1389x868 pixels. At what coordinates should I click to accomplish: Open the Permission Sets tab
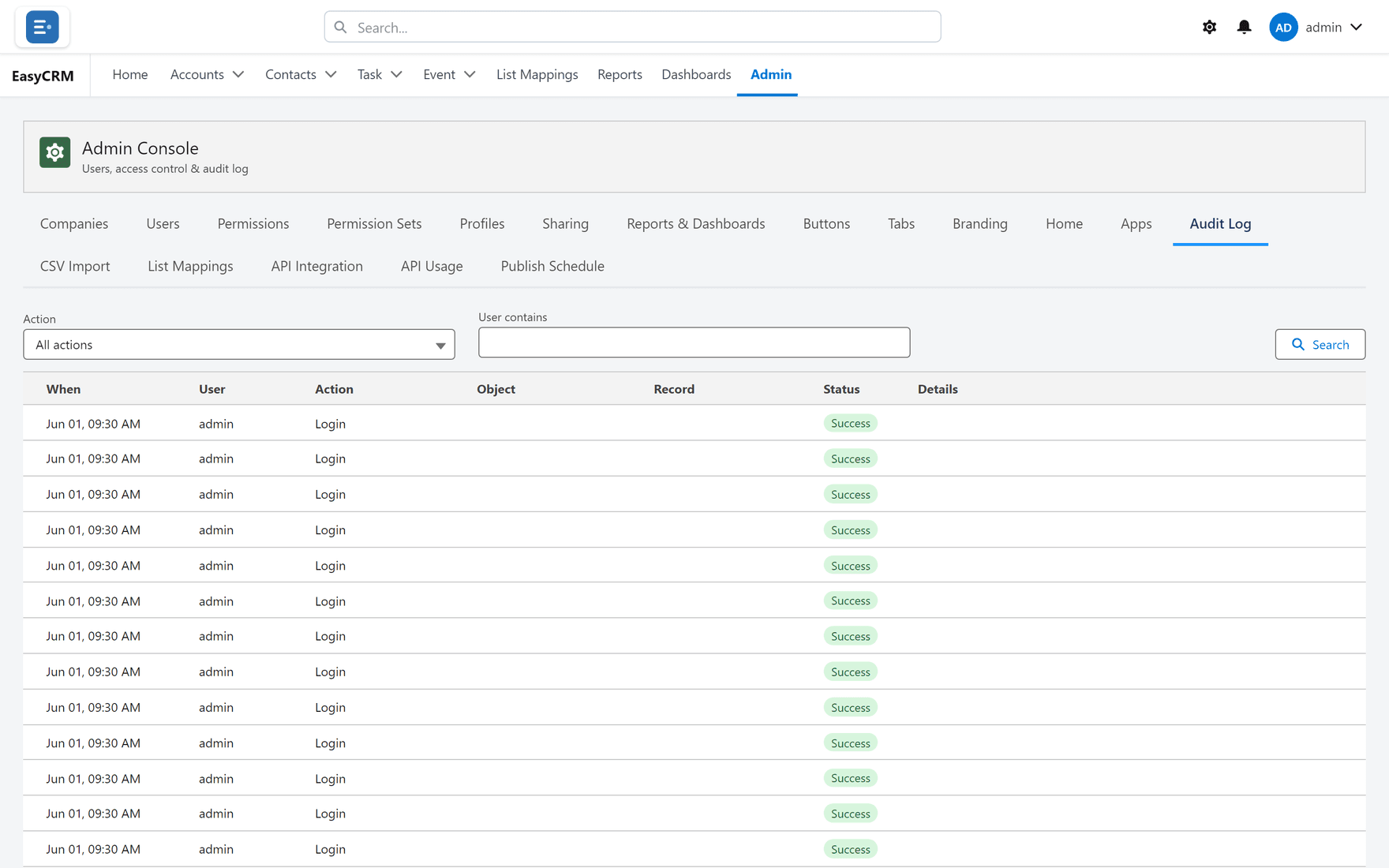374,223
